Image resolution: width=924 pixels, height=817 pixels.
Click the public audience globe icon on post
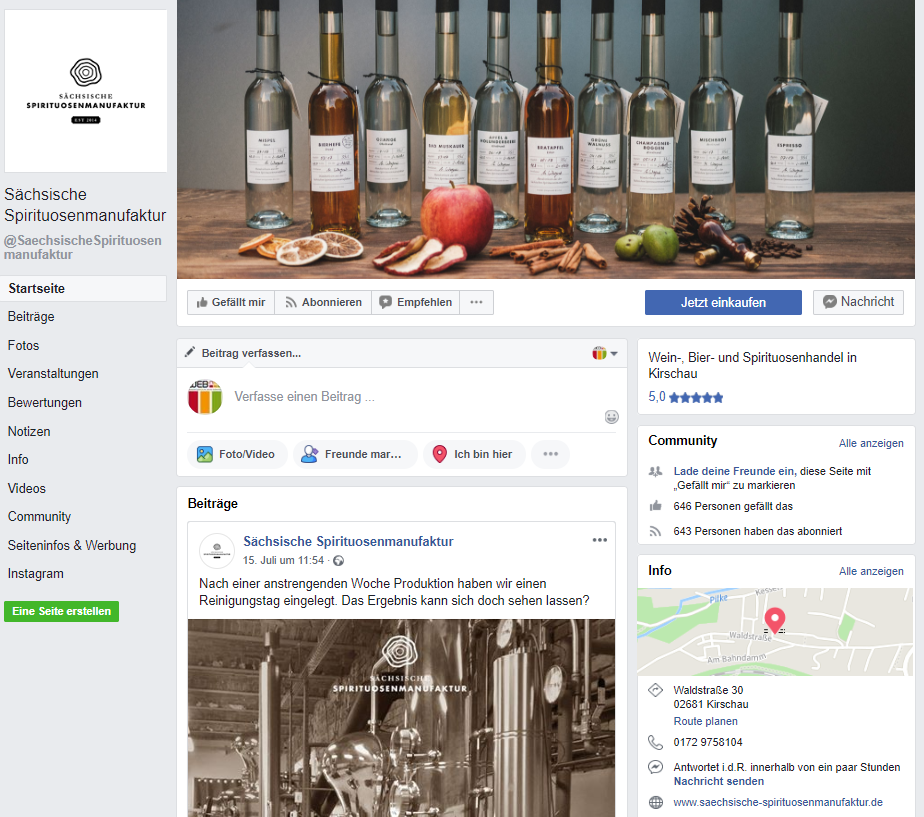[x=338, y=561]
